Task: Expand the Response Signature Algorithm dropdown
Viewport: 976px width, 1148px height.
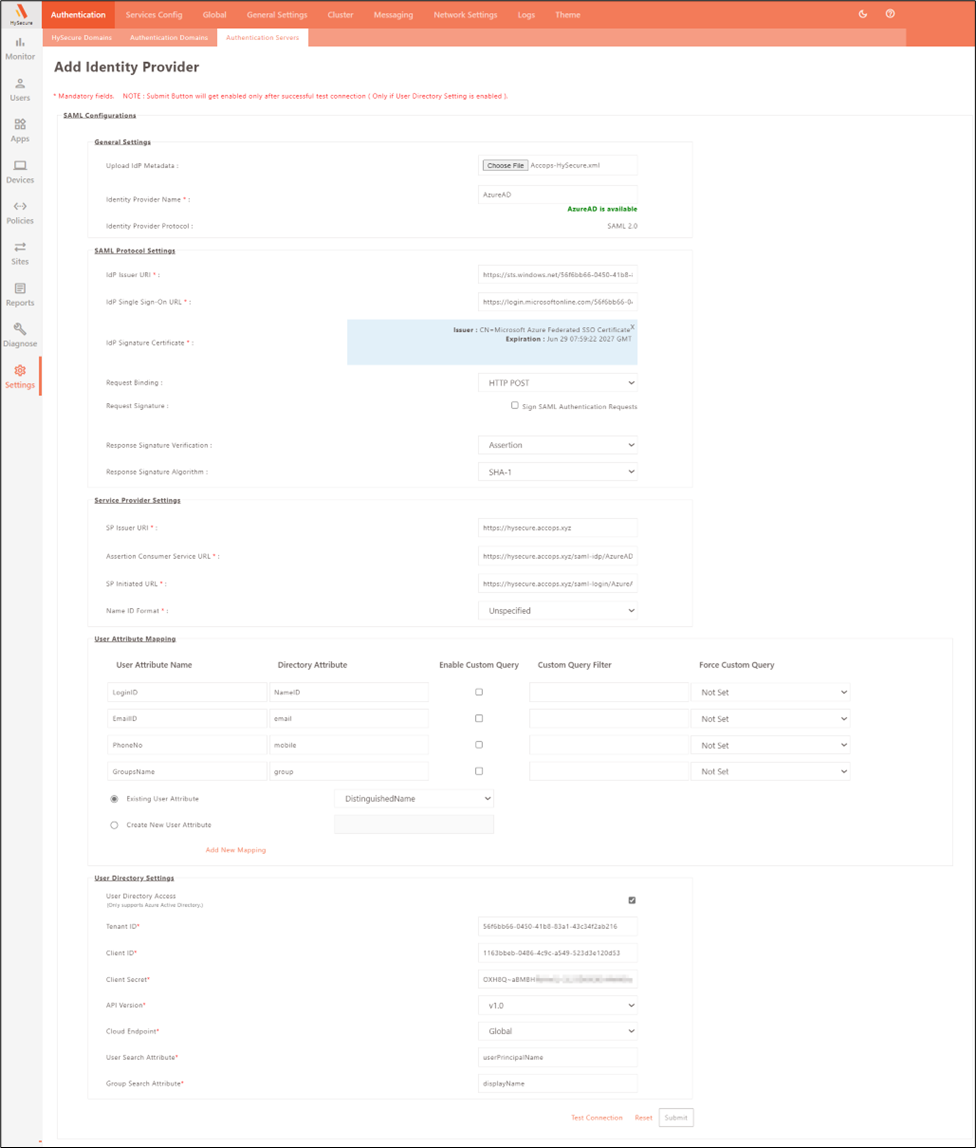Action: coord(557,471)
